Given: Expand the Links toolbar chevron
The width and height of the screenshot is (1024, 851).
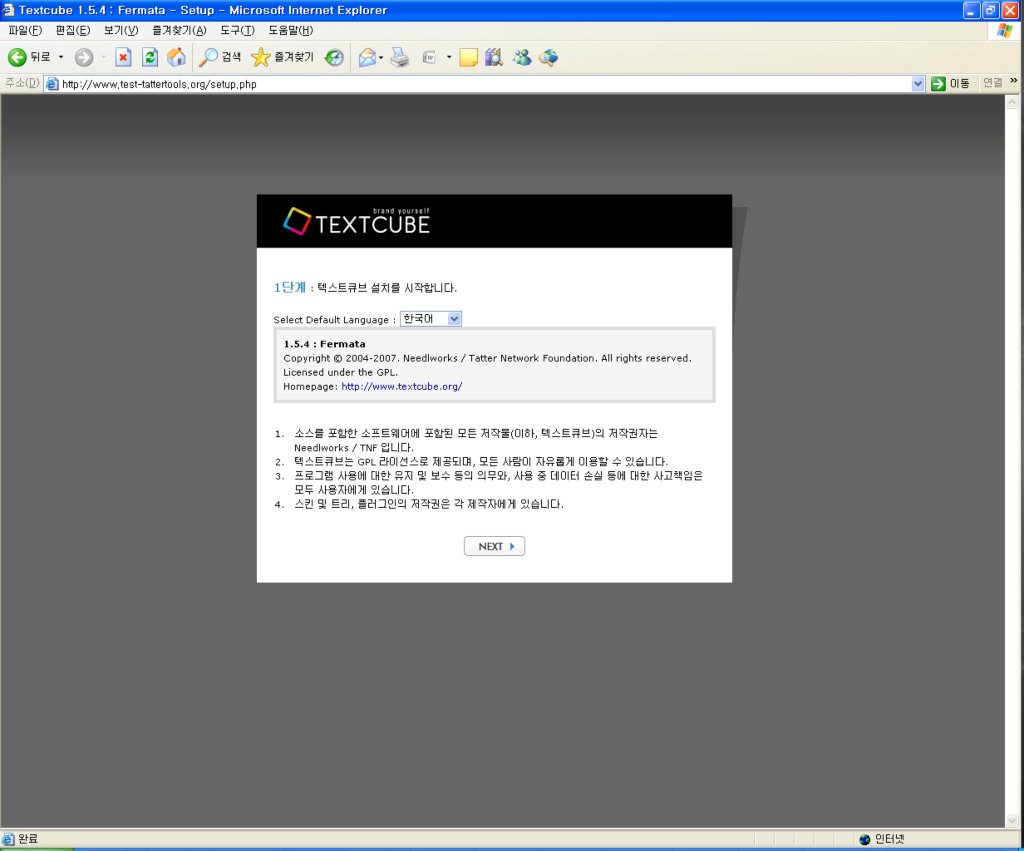Looking at the screenshot, I should (1014, 81).
